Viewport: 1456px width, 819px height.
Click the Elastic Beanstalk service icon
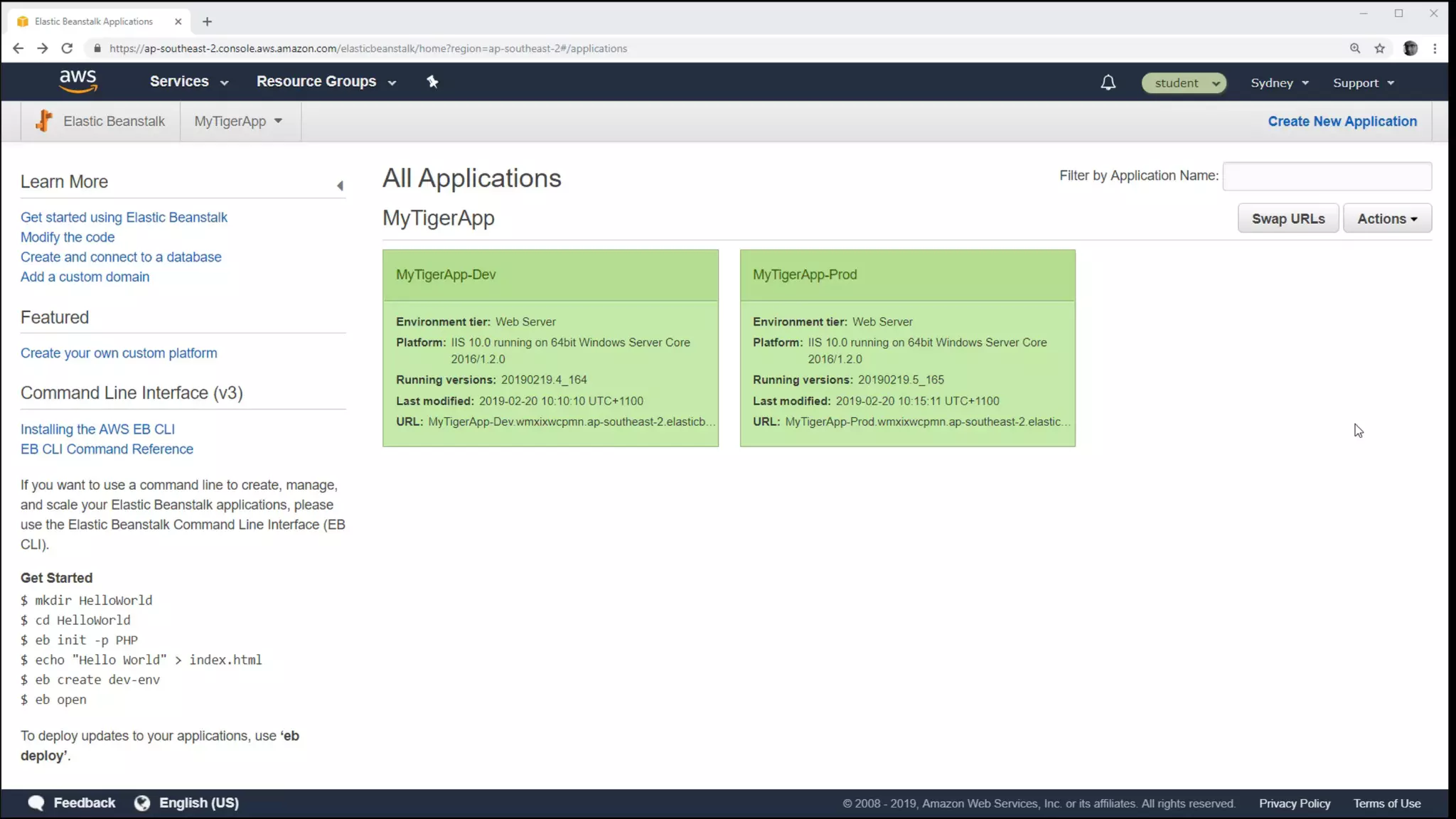44,121
